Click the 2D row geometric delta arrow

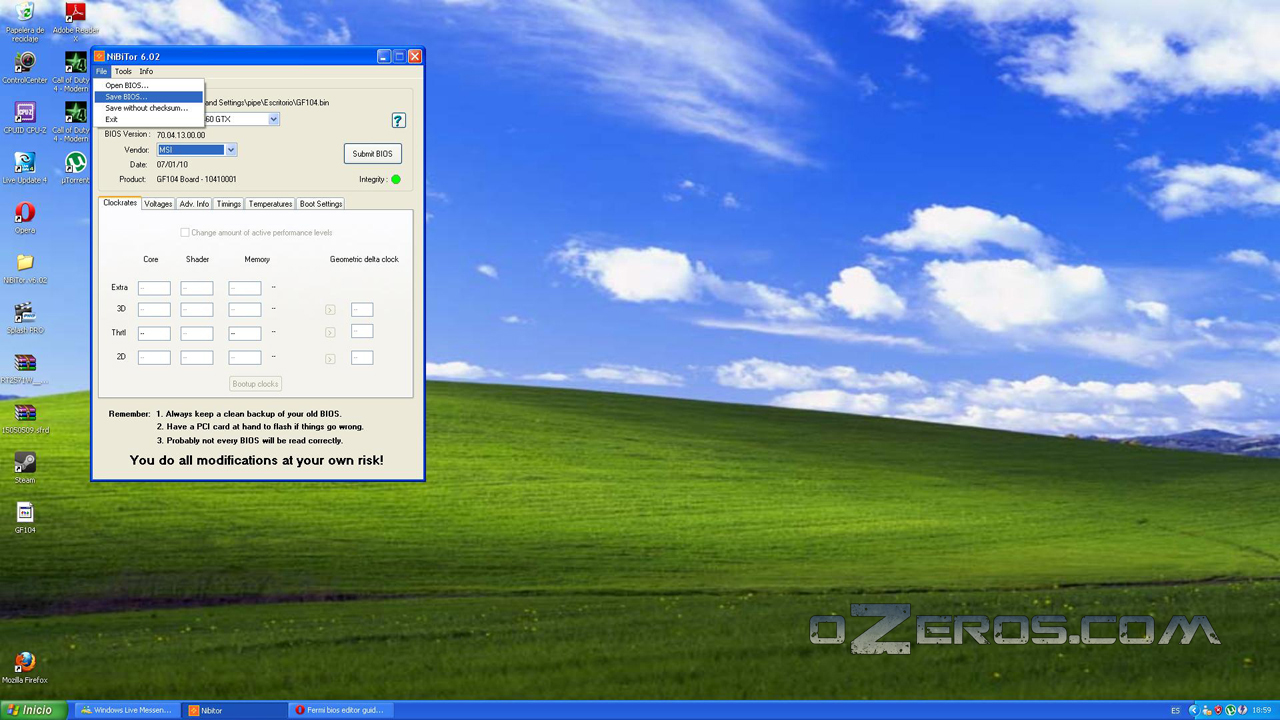click(330, 358)
